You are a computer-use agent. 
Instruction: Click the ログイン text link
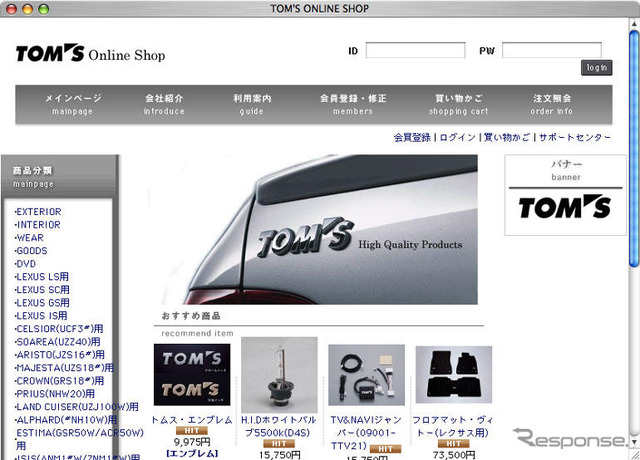tap(458, 138)
